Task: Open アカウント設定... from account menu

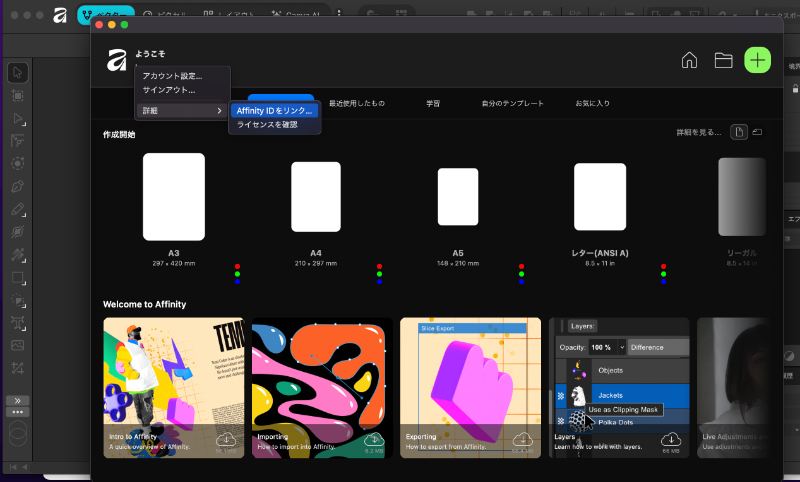Action: [x=172, y=76]
